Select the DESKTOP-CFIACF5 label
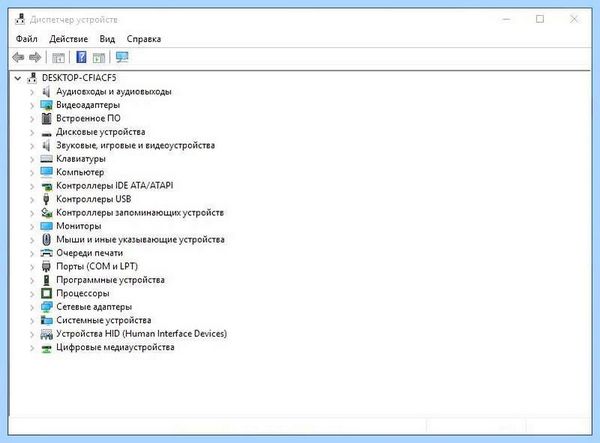The height and width of the screenshot is (443, 600). point(79,78)
